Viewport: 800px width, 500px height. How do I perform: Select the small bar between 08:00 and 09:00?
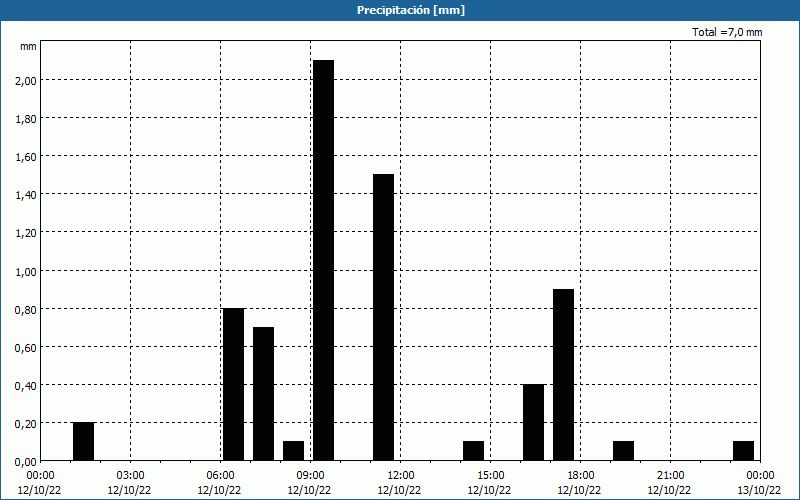(293, 451)
